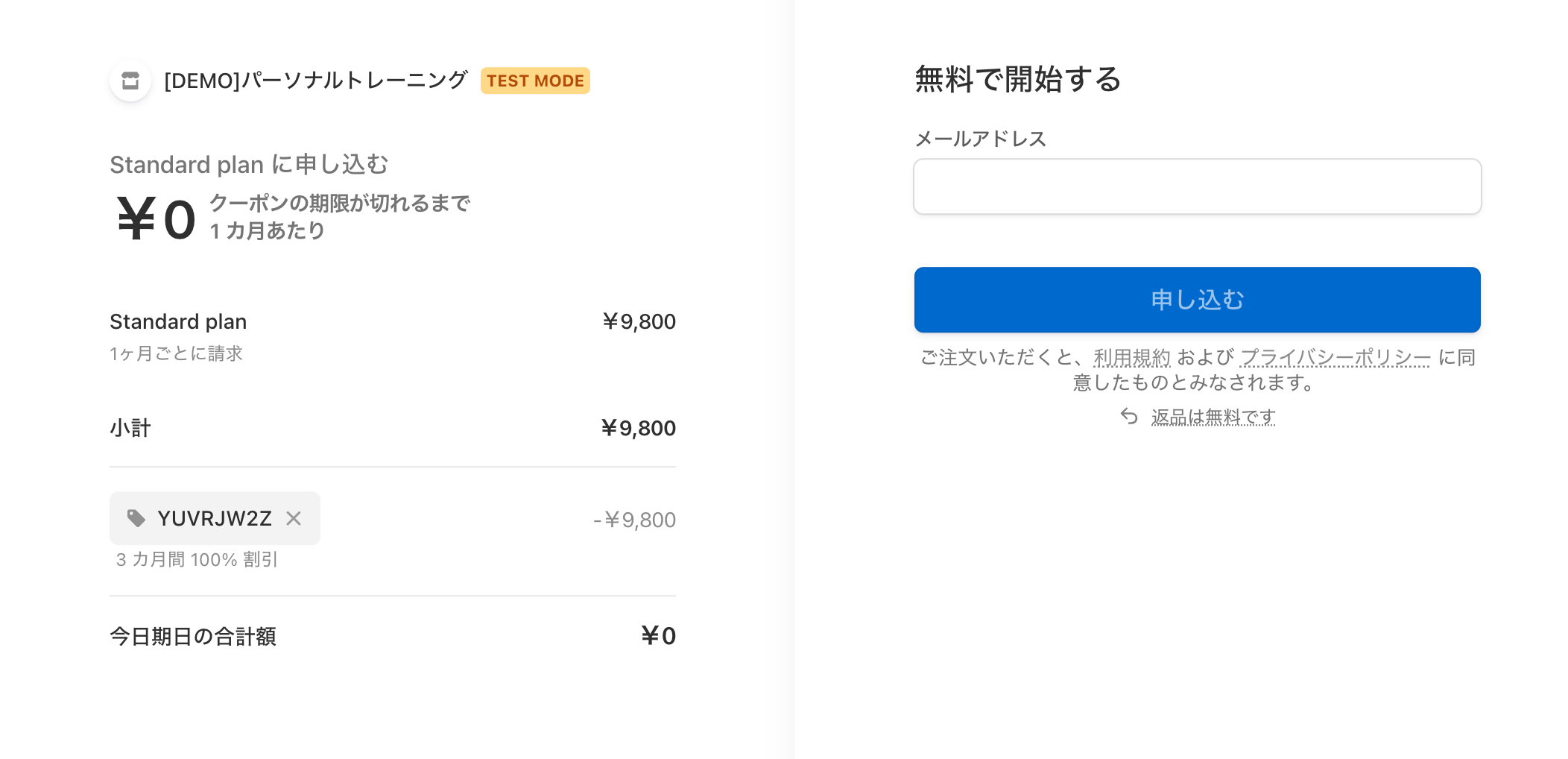Screen dimensions: 1568x759
Task: Open the クーポンの期限が切れるまで details
Action: [340, 203]
